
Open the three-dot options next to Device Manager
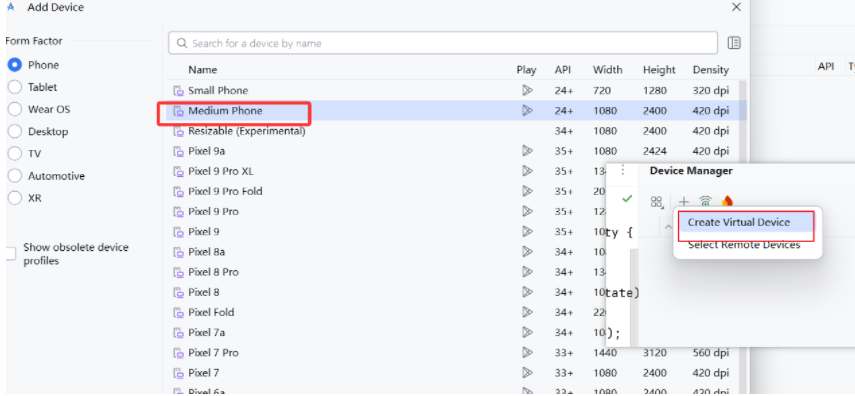623,171
